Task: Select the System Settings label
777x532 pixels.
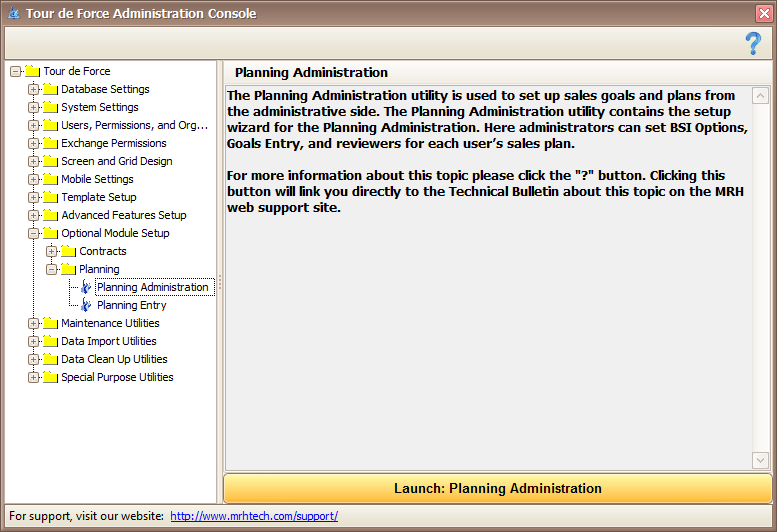Action: (100, 107)
